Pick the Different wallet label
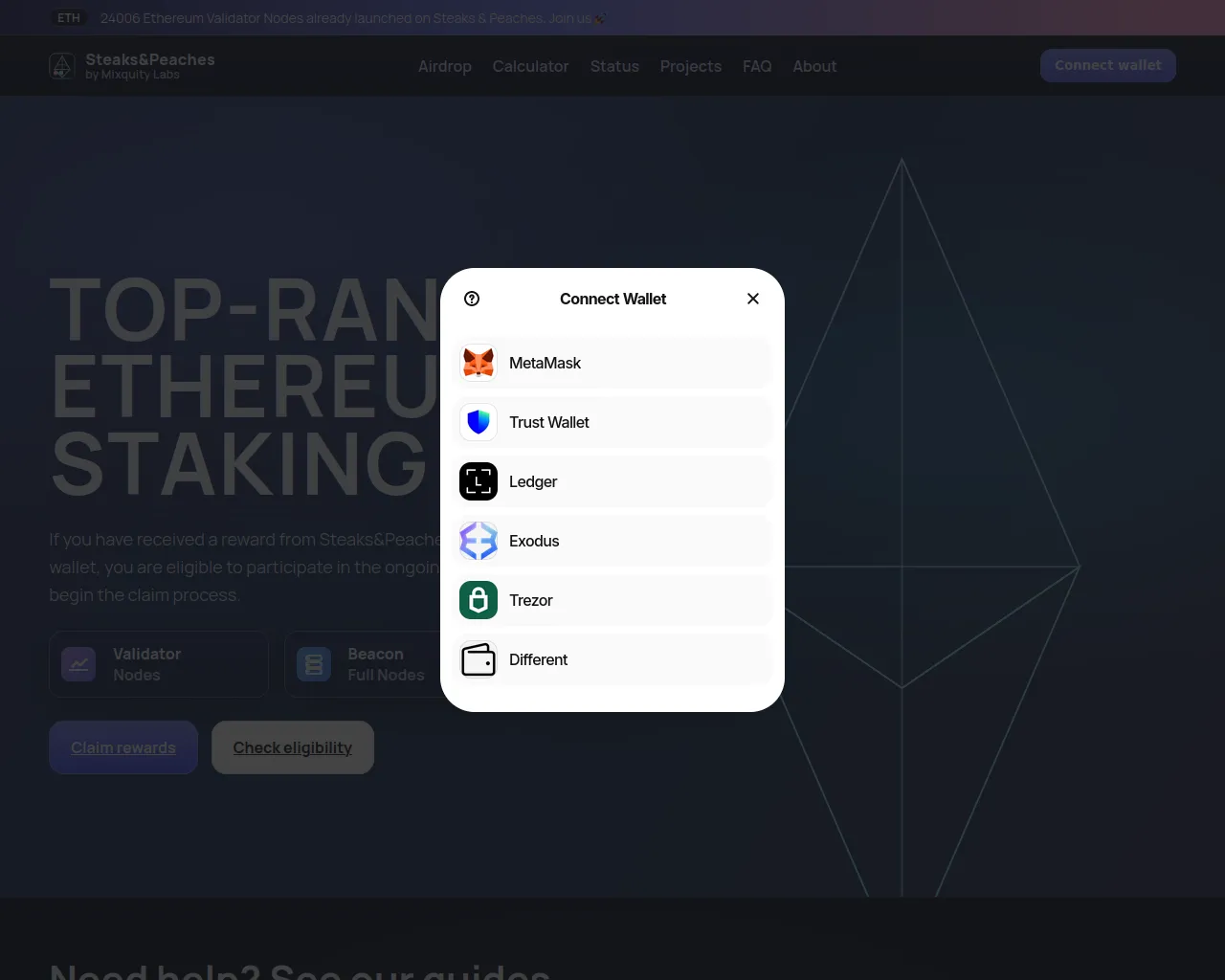This screenshot has height=980, width=1225. [x=539, y=660]
